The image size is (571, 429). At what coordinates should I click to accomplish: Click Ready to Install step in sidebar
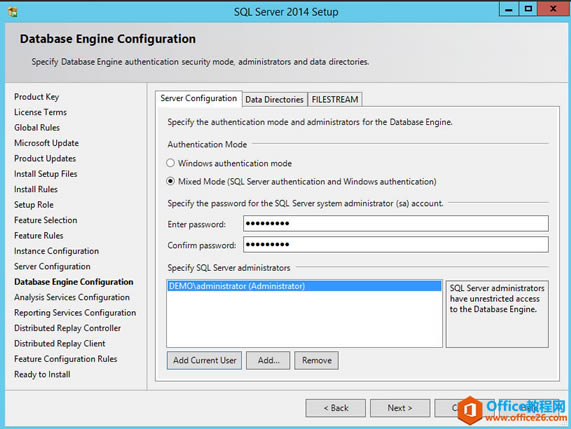pyautogui.click(x=42, y=374)
